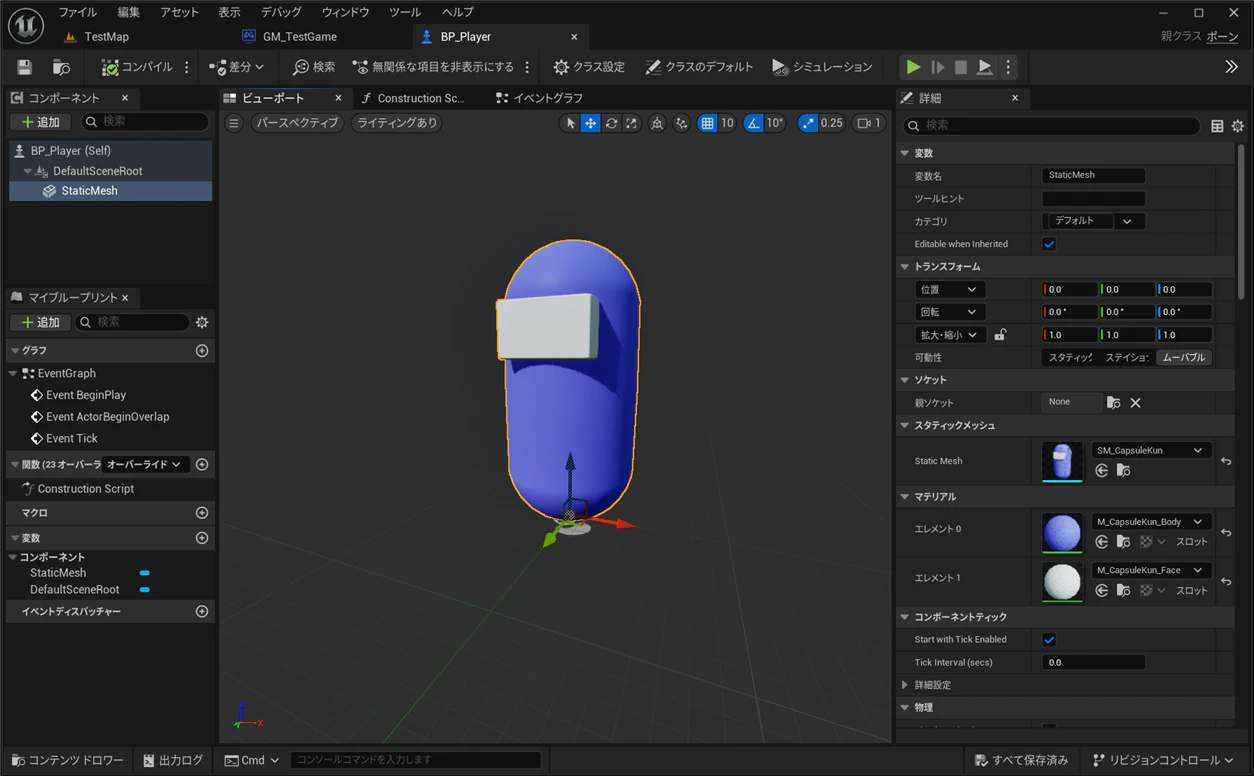Open the ウィンドウ menu
The height and width of the screenshot is (776, 1254).
345,12
